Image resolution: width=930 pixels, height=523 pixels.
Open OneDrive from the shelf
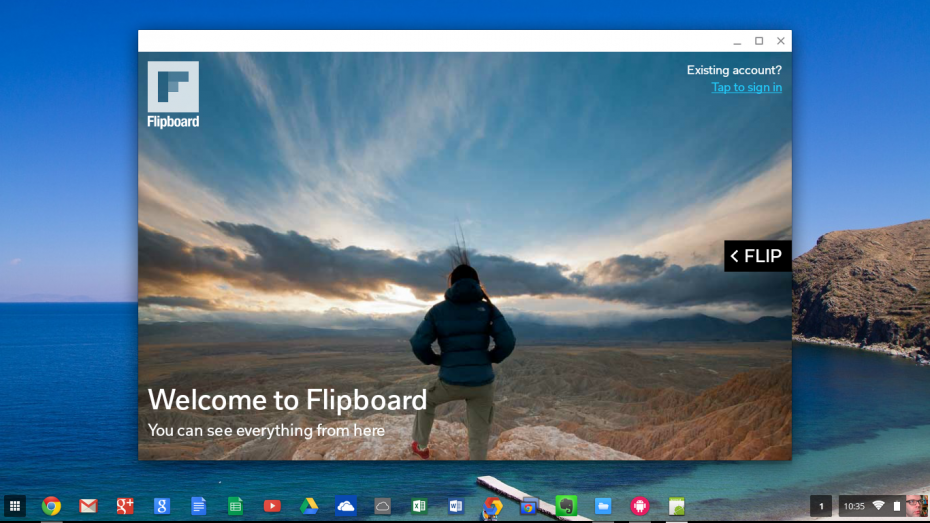pyautogui.click(x=346, y=506)
